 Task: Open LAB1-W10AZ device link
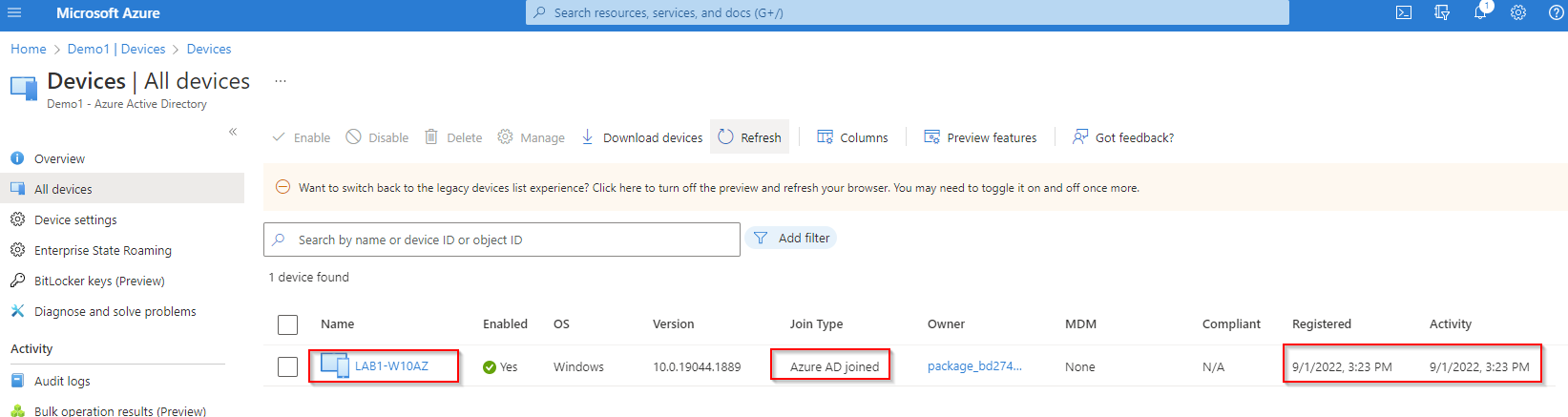pos(391,366)
